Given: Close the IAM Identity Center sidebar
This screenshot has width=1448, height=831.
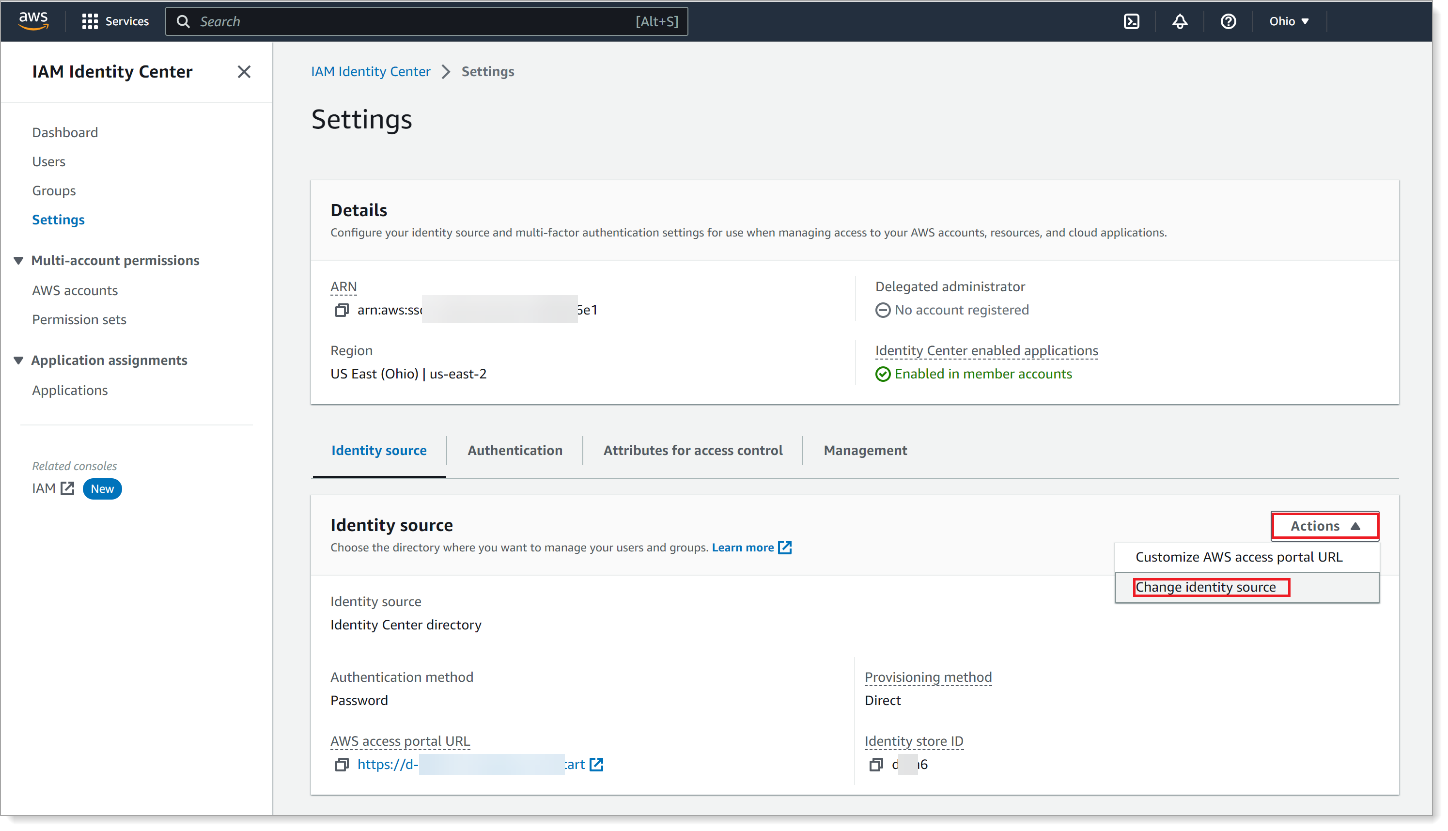Looking at the screenshot, I should (x=244, y=72).
